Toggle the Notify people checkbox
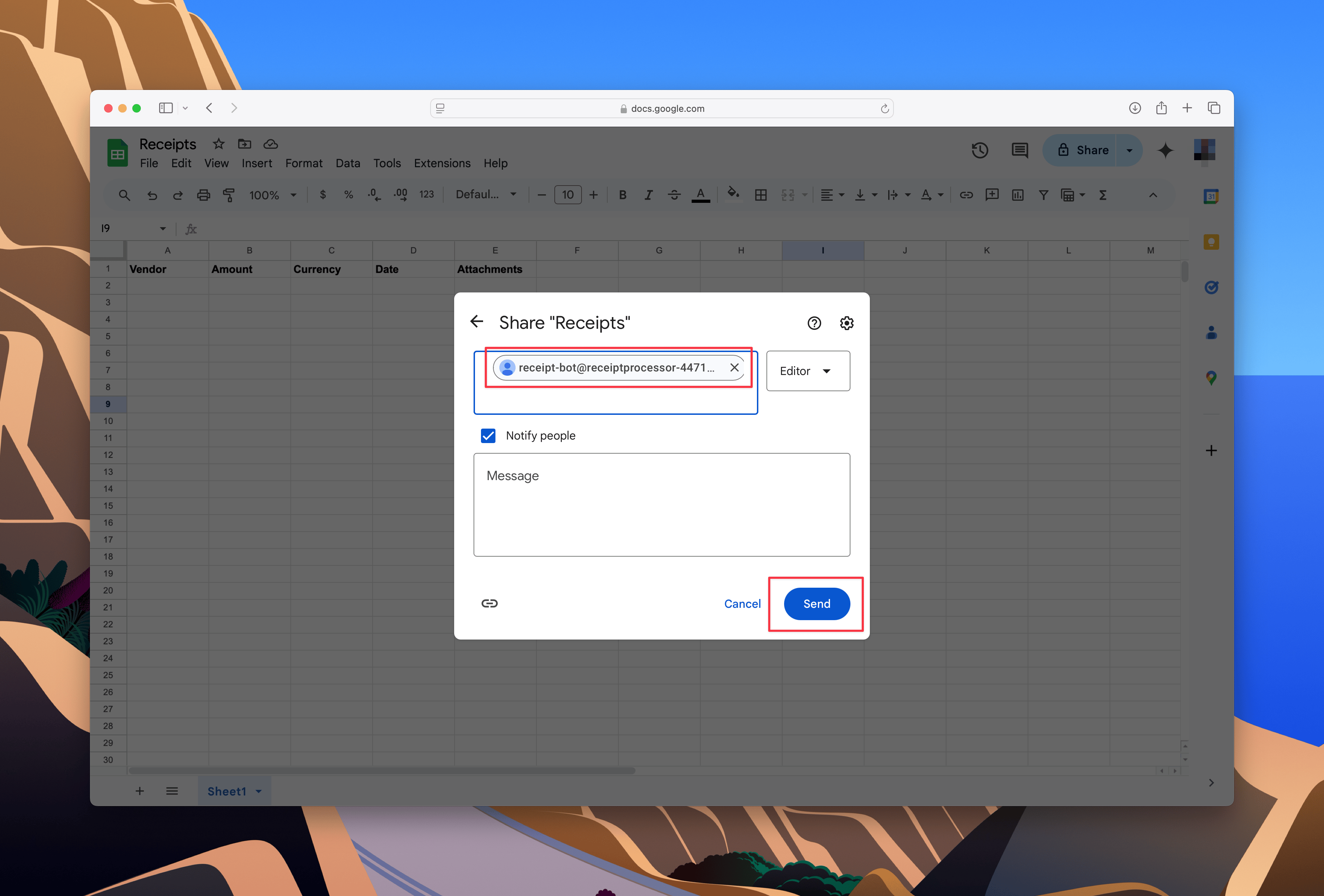This screenshot has width=1324, height=896. (488, 436)
